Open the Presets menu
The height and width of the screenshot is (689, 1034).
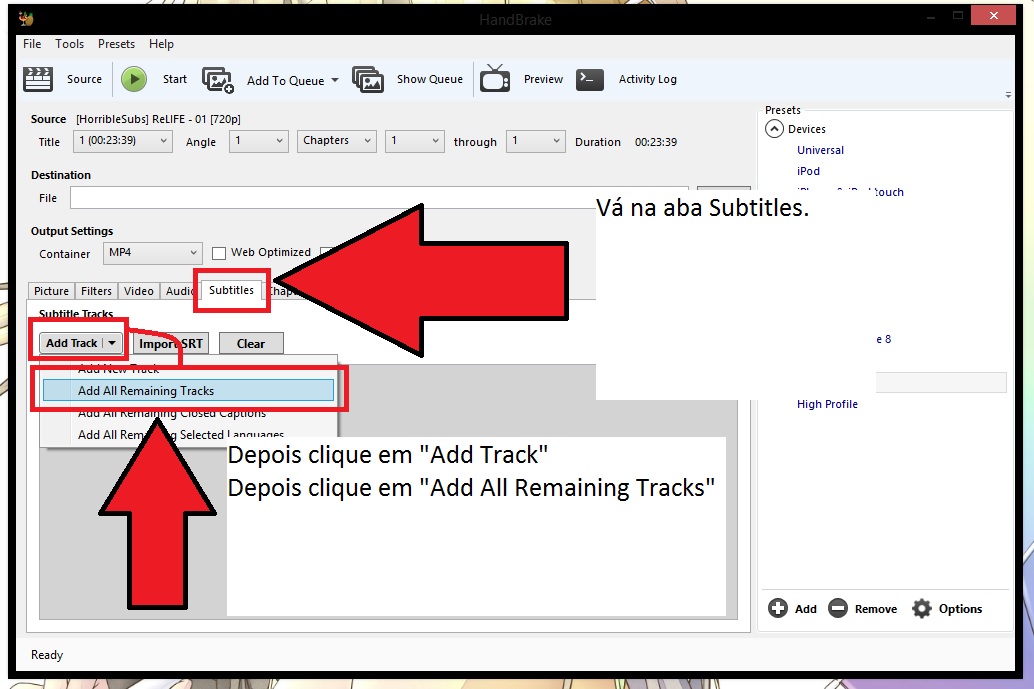pos(116,44)
